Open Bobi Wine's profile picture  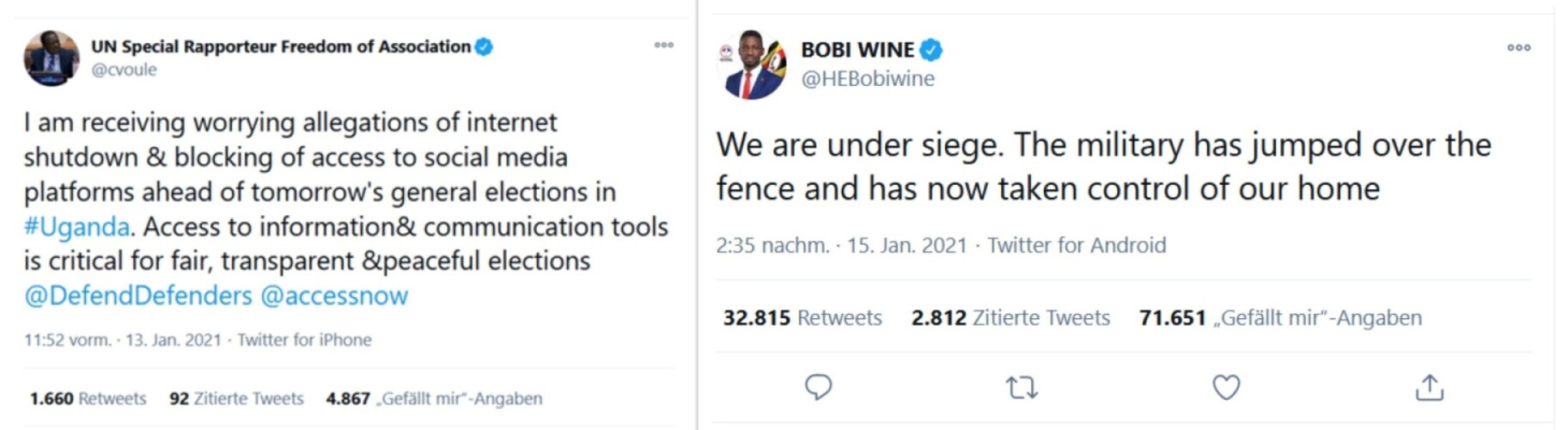(x=751, y=67)
